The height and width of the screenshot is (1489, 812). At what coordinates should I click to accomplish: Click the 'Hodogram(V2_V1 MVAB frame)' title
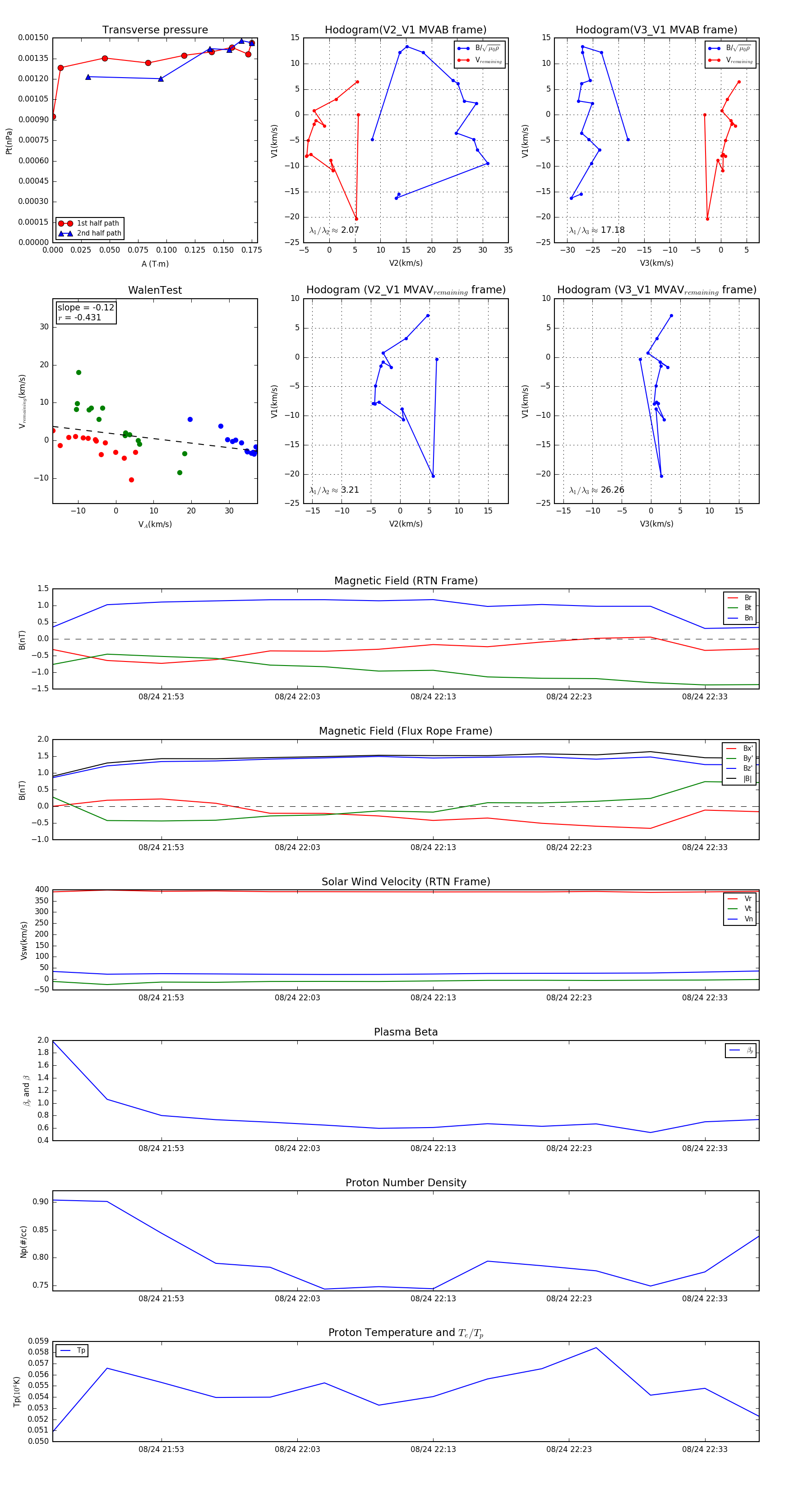click(x=406, y=30)
